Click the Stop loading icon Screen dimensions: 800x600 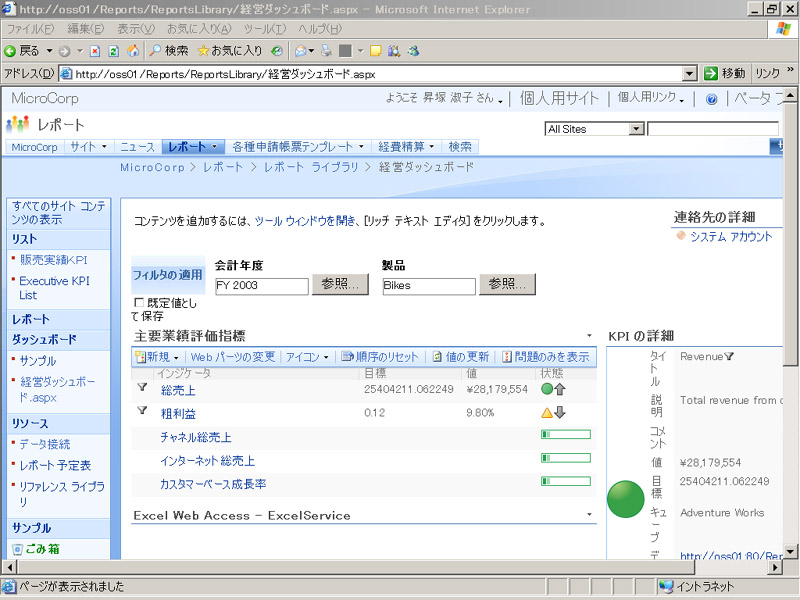point(95,51)
